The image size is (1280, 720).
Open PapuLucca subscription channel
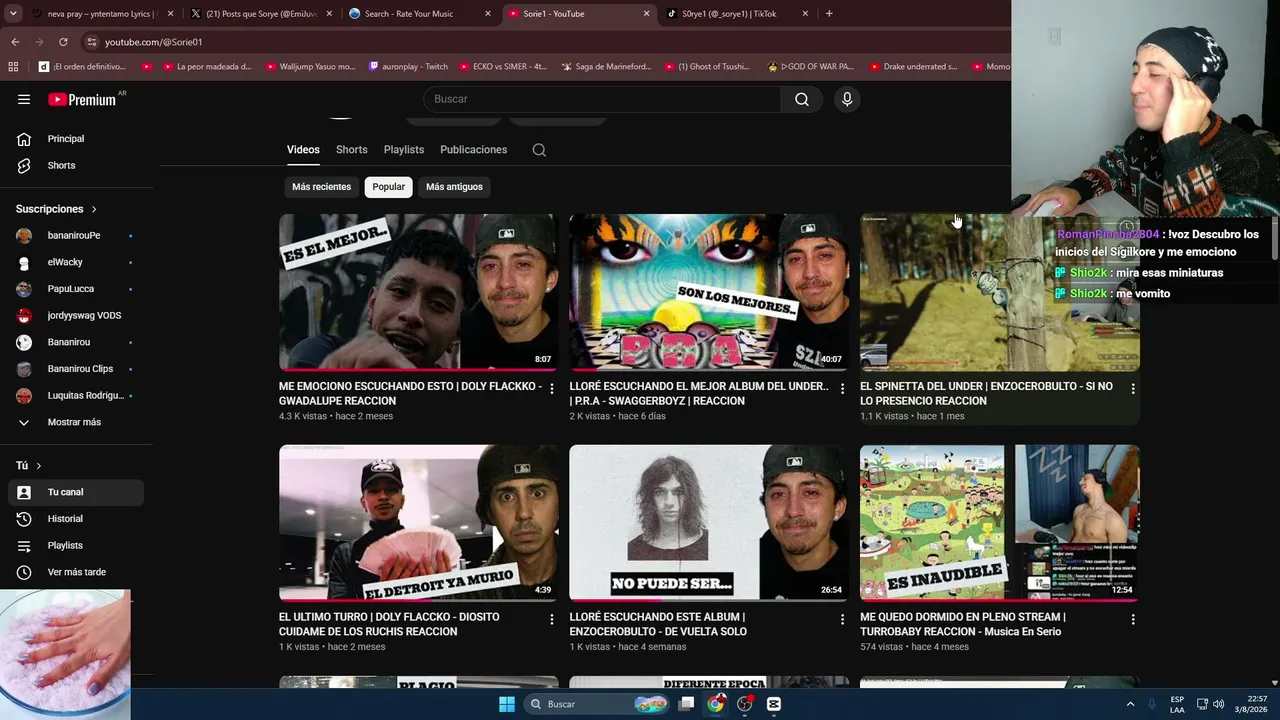pyautogui.click(x=76, y=289)
